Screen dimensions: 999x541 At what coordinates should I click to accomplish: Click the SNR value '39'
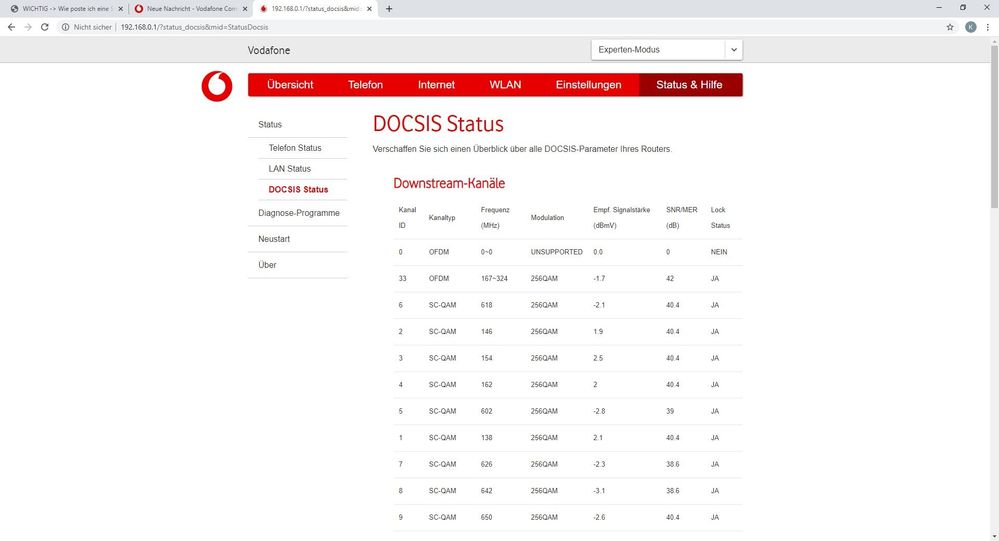670,412
